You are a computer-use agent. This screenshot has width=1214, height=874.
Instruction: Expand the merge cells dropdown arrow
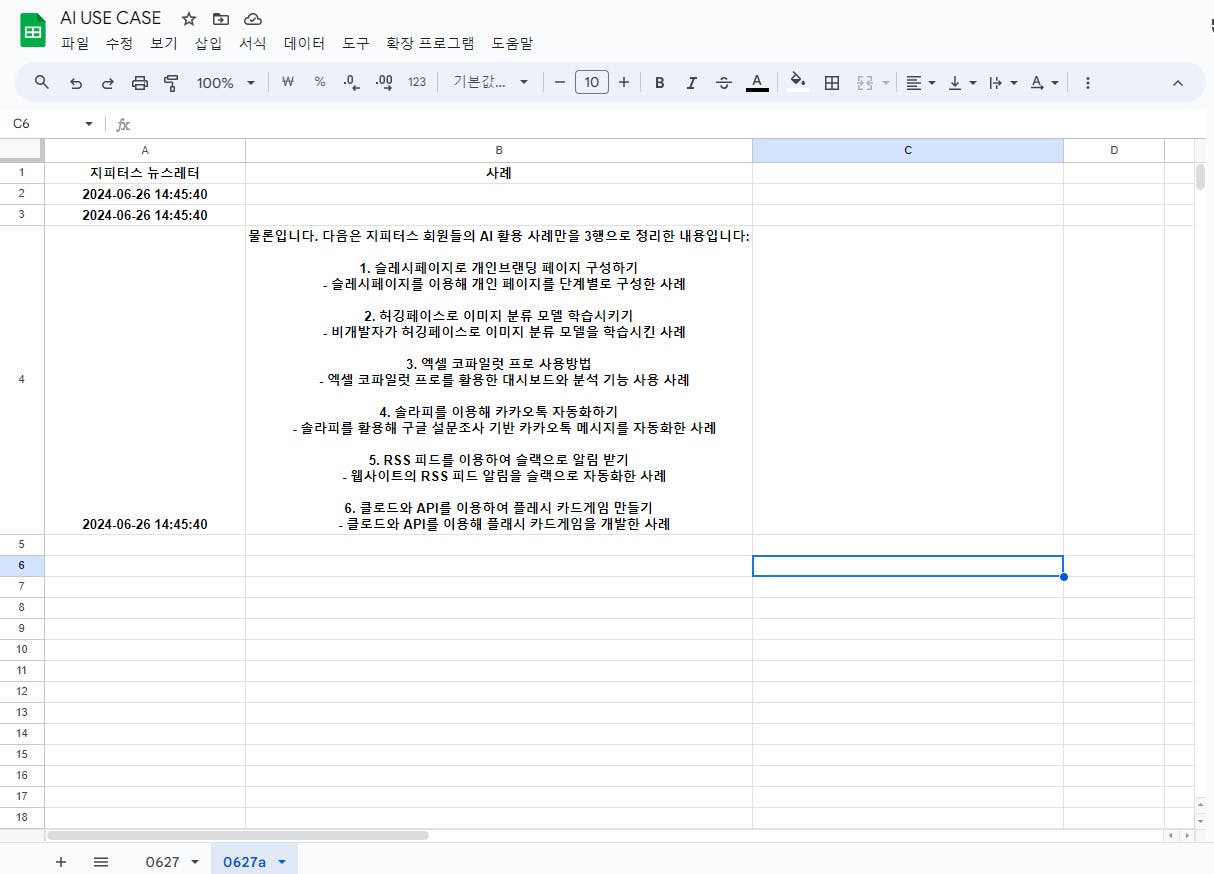click(x=885, y=82)
